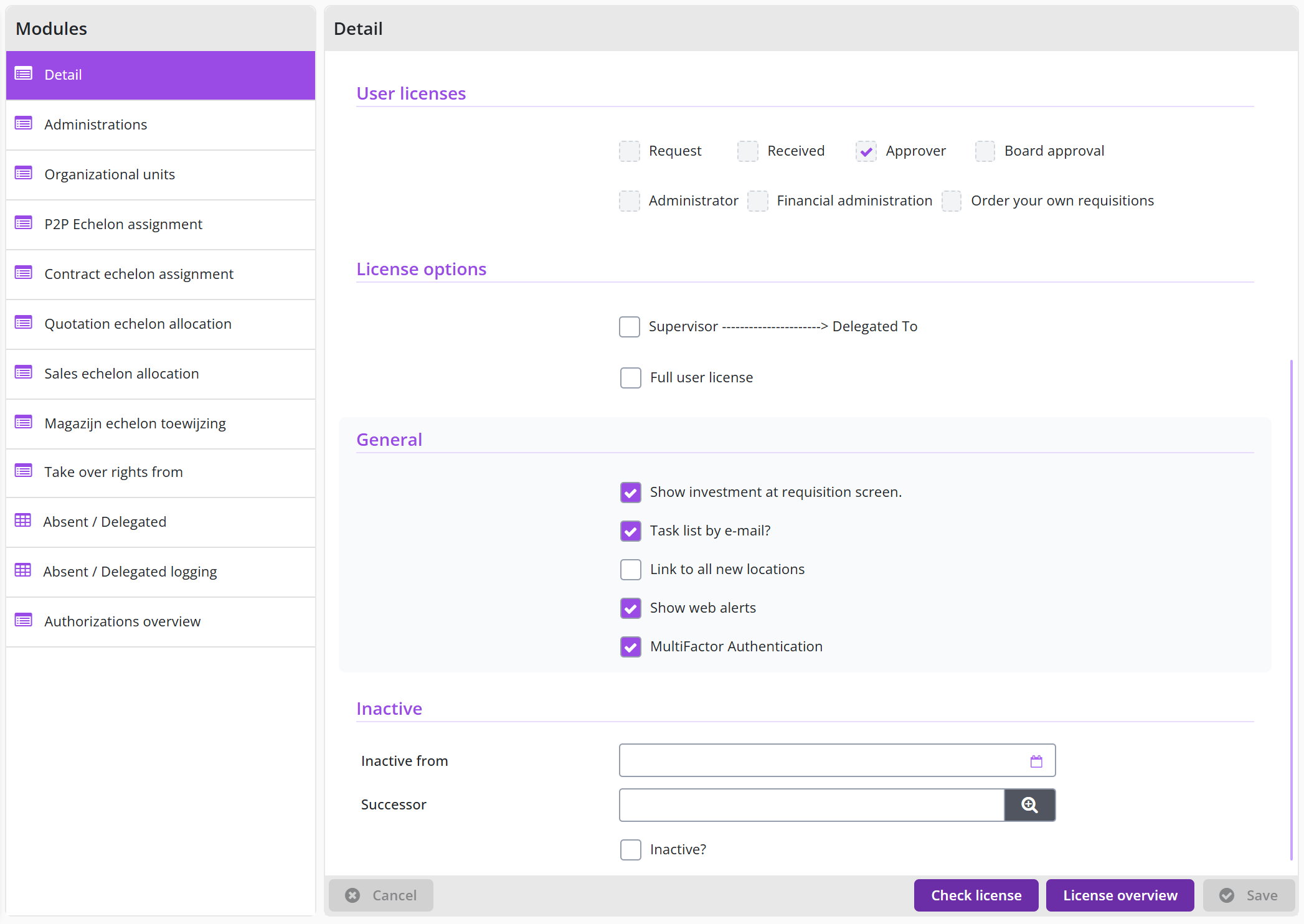Click the form icon next to Administrations
The image size is (1304, 924).
[x=24, y=124]
